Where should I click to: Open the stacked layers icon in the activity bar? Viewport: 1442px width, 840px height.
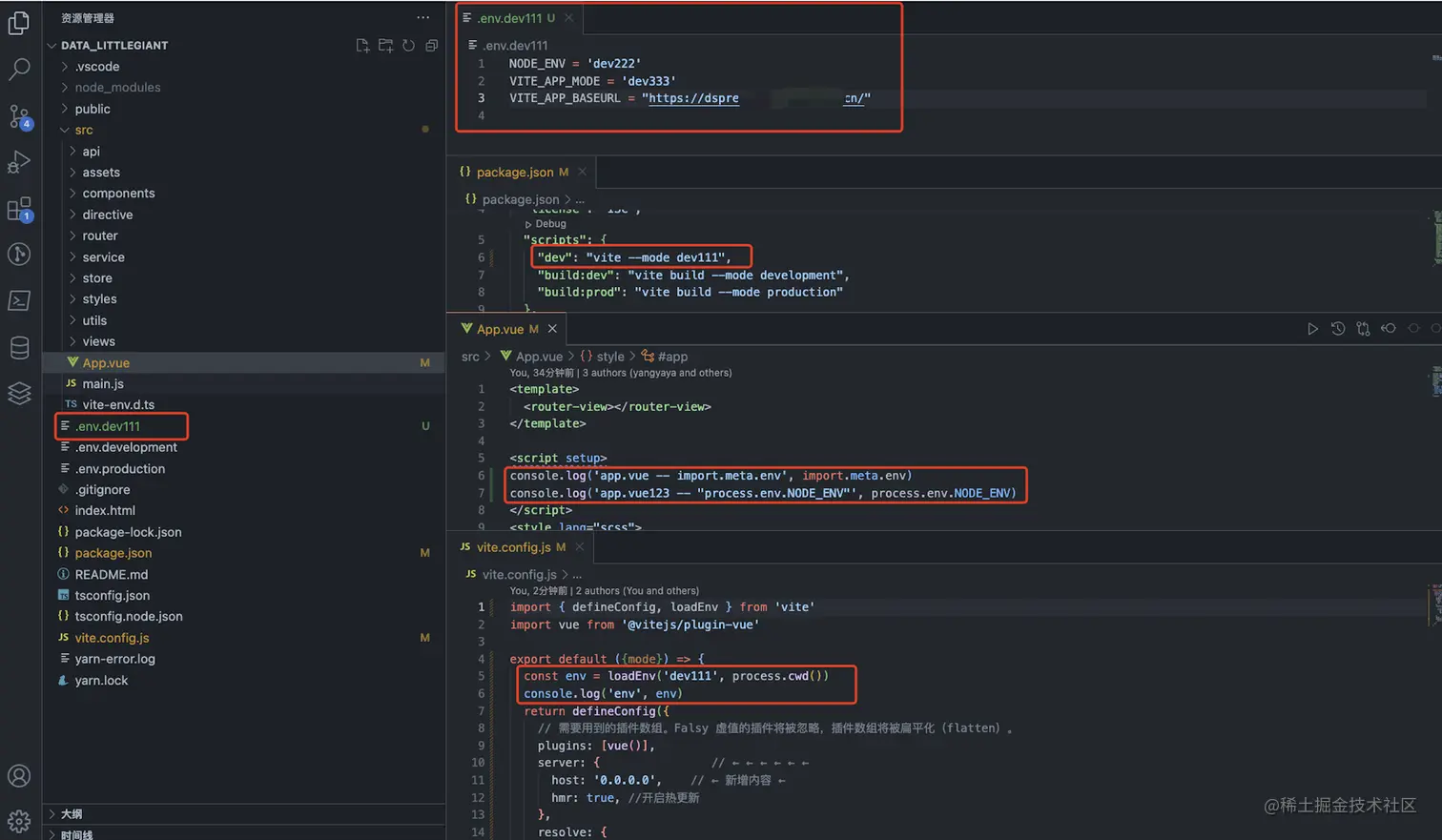click(x=19, y=393)
